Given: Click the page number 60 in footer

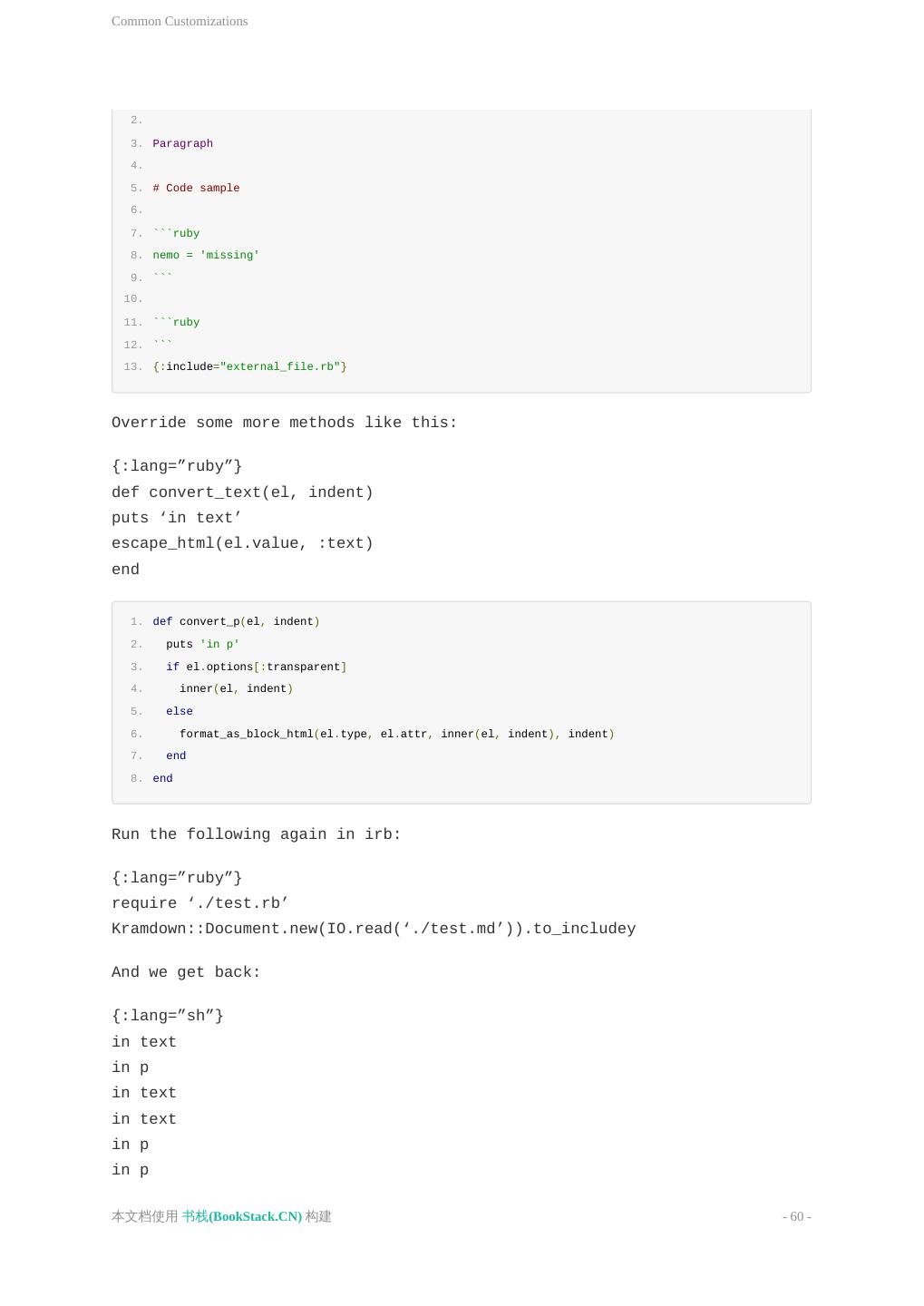Looking at the screenshot, I should coord(796,1216).
